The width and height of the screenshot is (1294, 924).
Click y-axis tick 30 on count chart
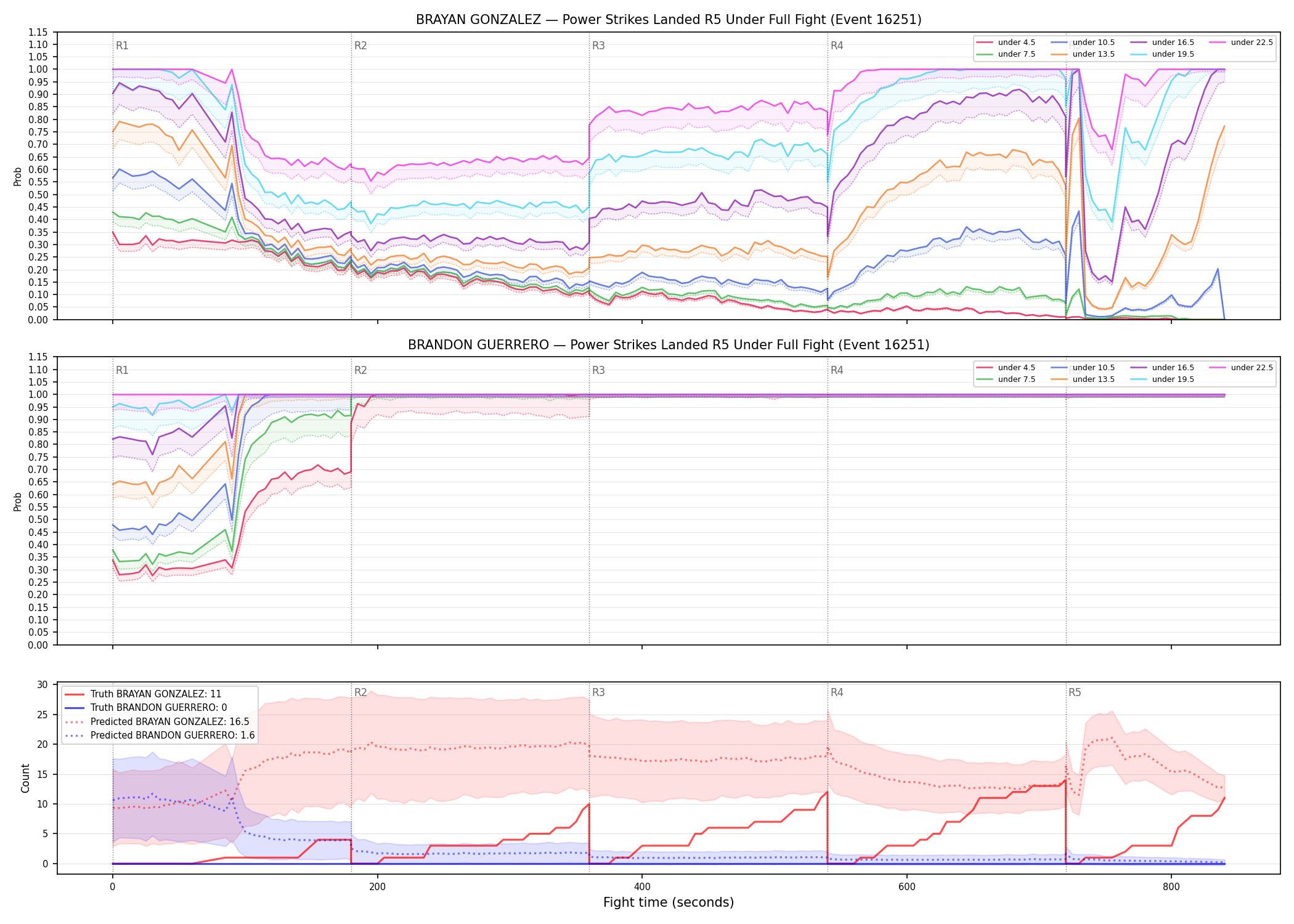tap(43, 685)
